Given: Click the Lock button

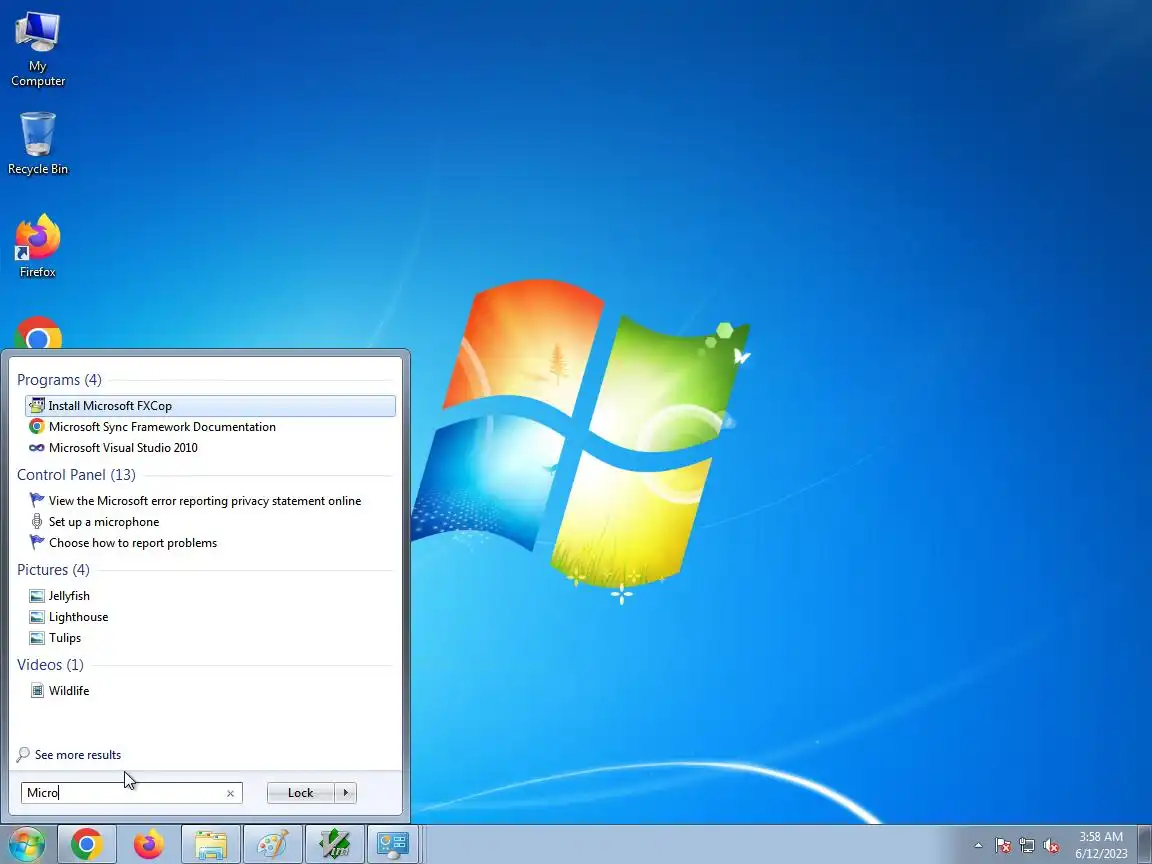Looking at the screenshot, I should click(300, 793).
